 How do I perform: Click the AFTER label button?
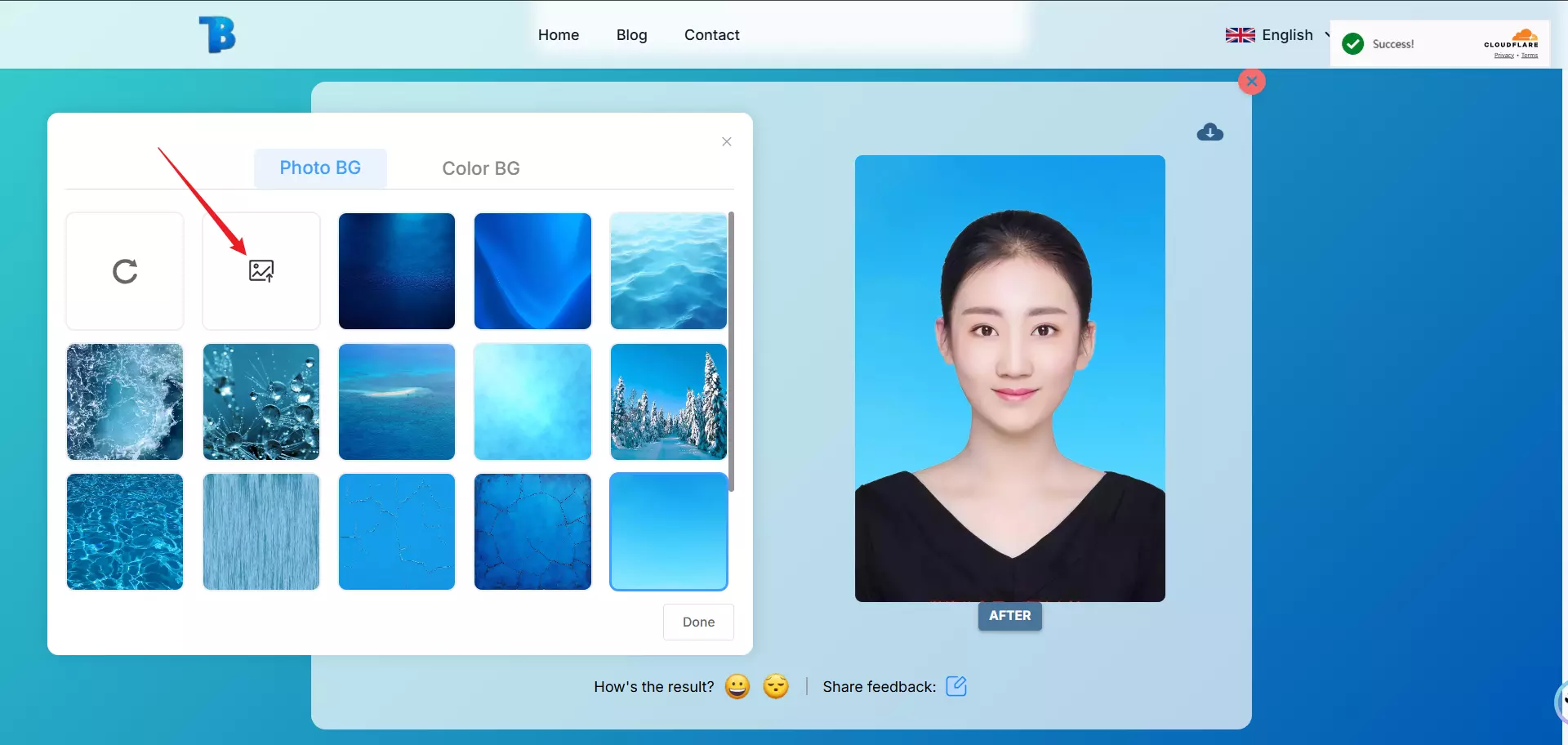(x=1010, y=616)
